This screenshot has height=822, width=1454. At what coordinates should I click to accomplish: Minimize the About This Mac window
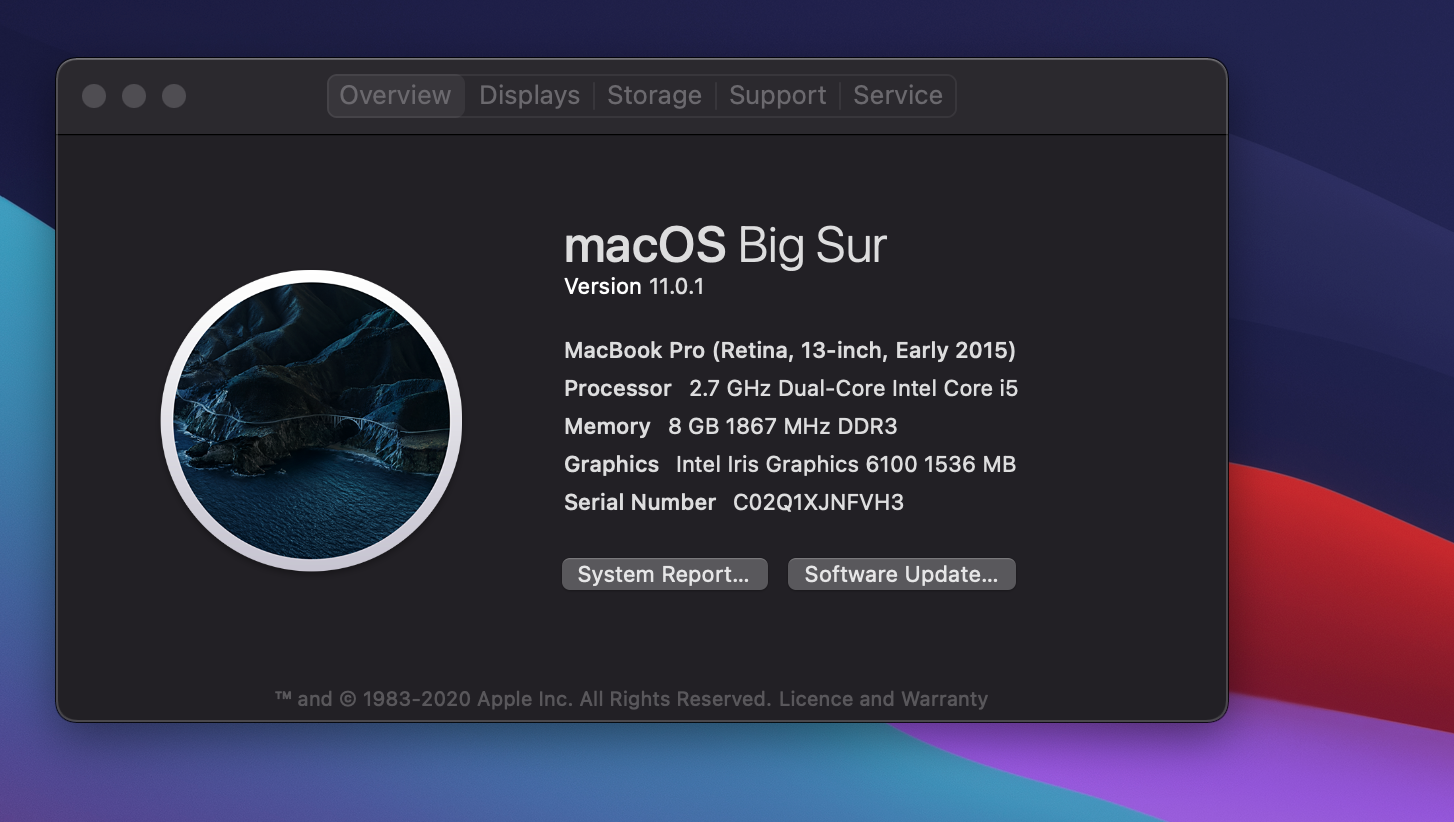134,96
